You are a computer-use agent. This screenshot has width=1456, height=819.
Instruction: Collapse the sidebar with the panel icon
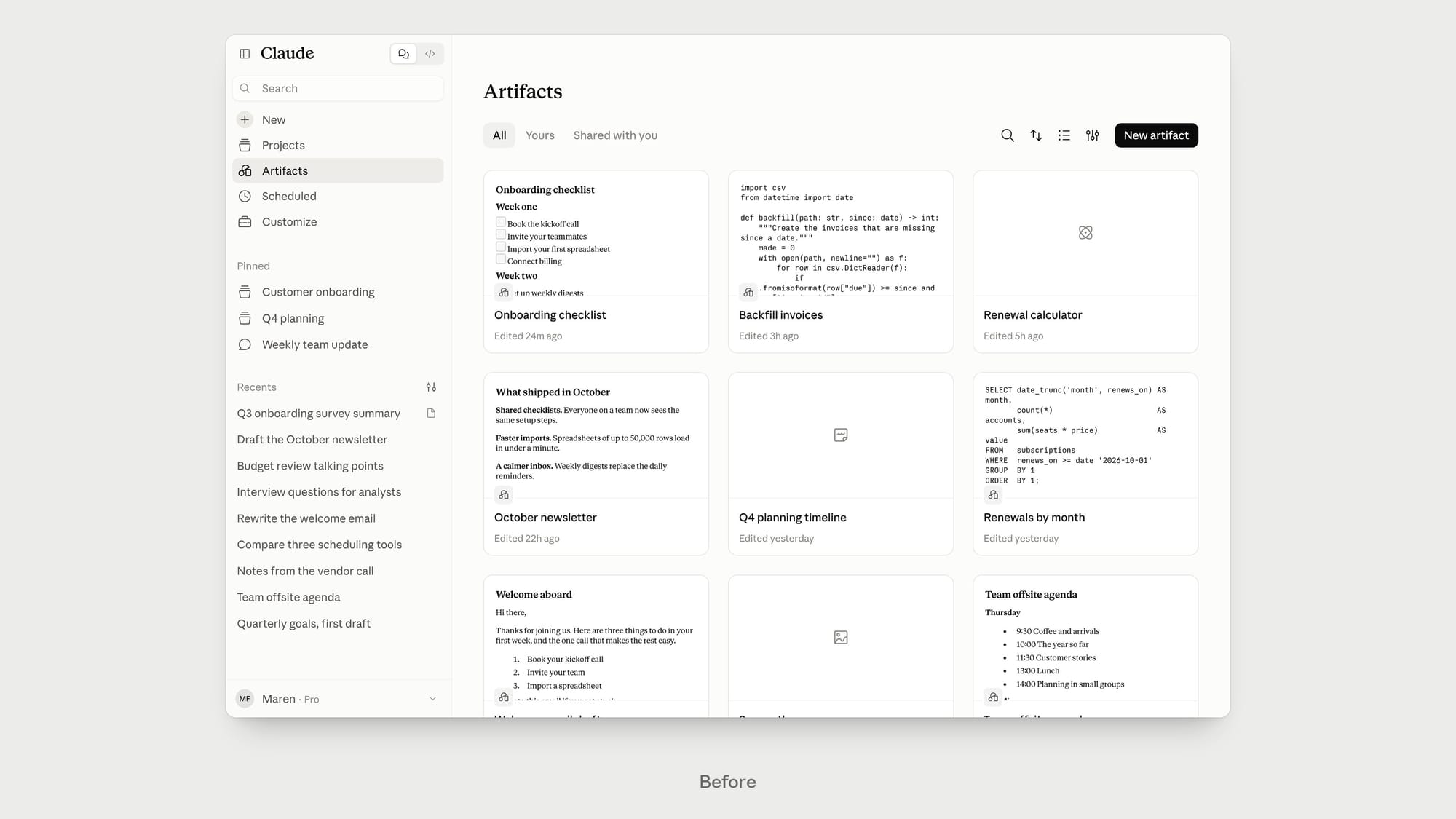point(245,53)
